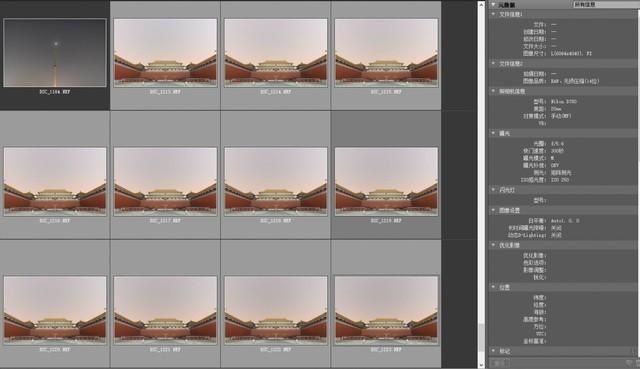640x369 pixels.
Task: Click the file name DSC_1118.NEF
Action: point(276,221)
